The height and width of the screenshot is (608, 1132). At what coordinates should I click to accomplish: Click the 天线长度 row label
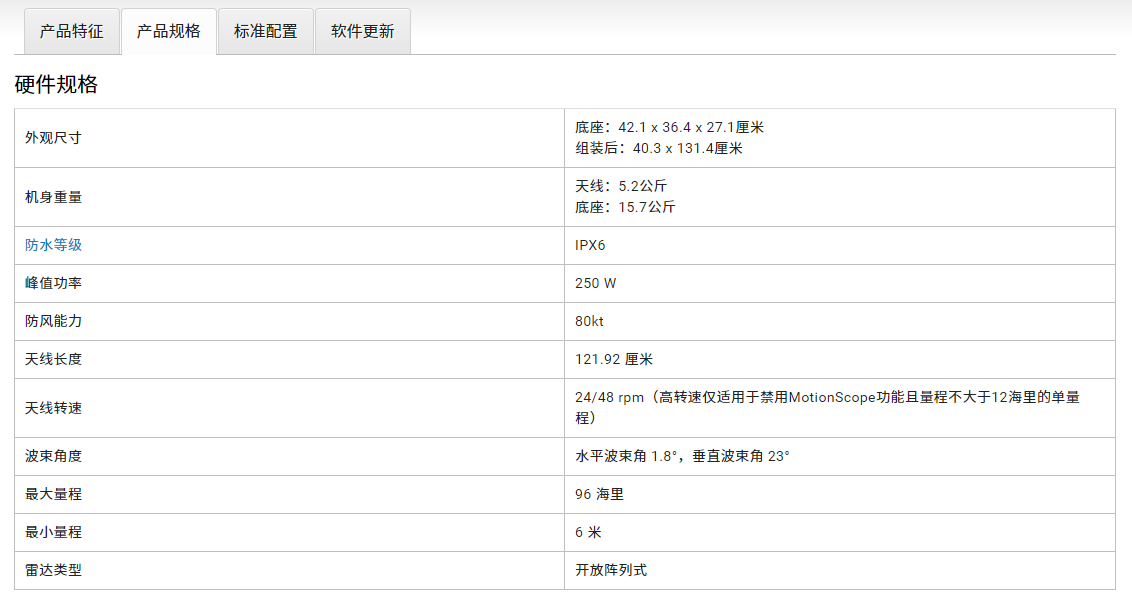pos(53,359)
